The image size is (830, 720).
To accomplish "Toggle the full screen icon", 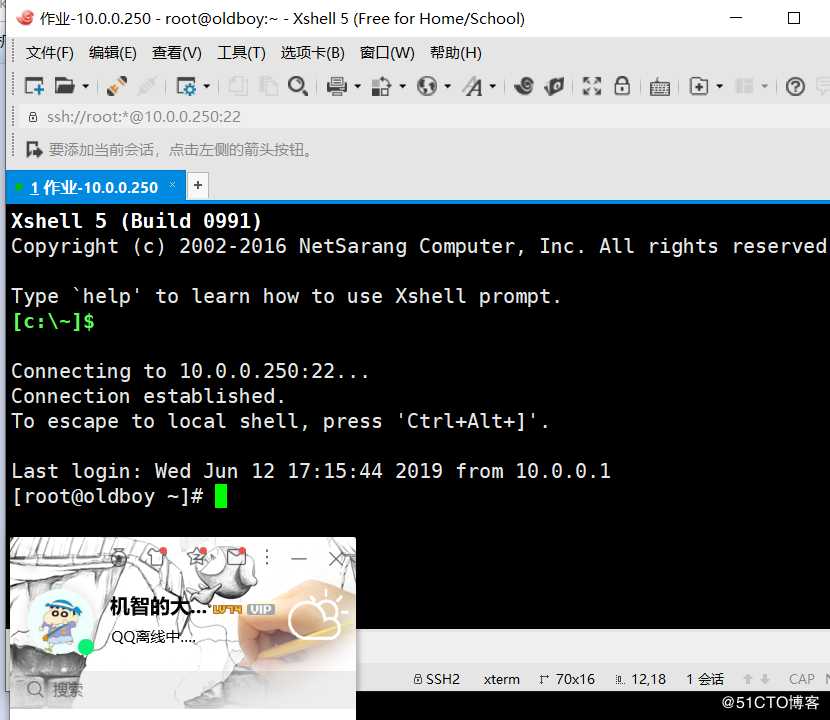I will (x=592, y=86).
